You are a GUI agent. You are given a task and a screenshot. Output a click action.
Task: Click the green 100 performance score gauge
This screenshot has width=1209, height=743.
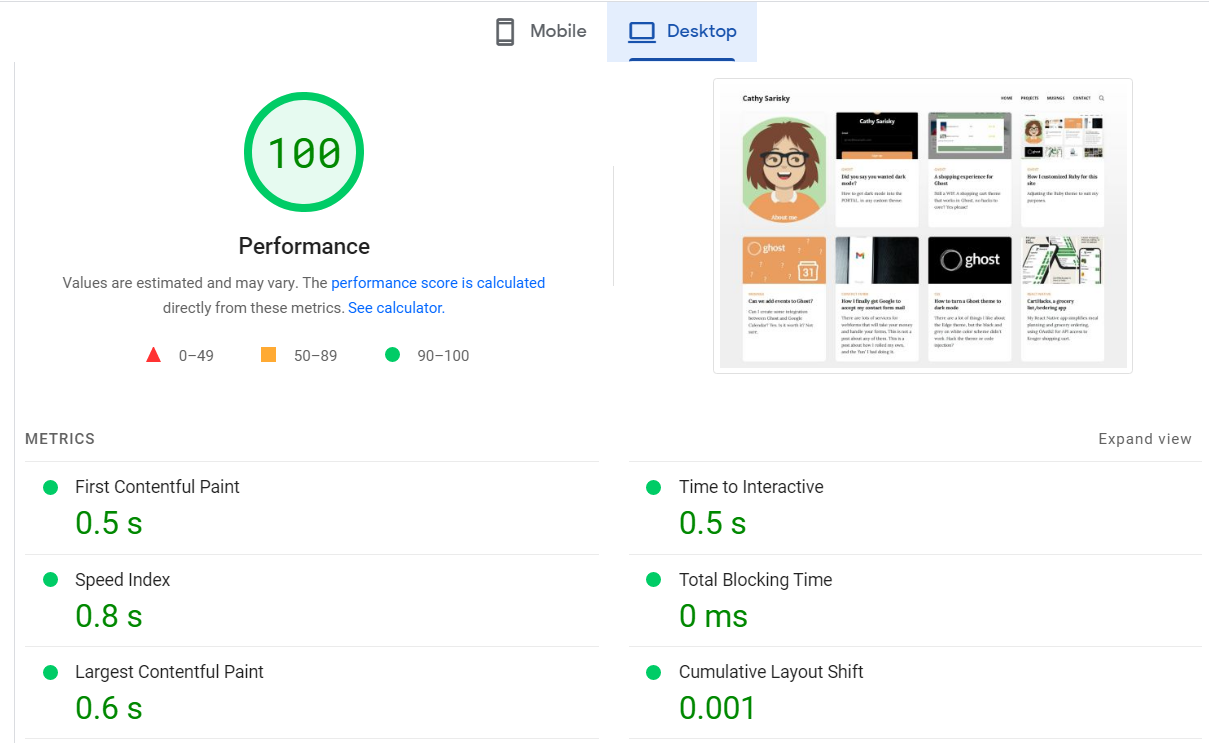[304, 153]
